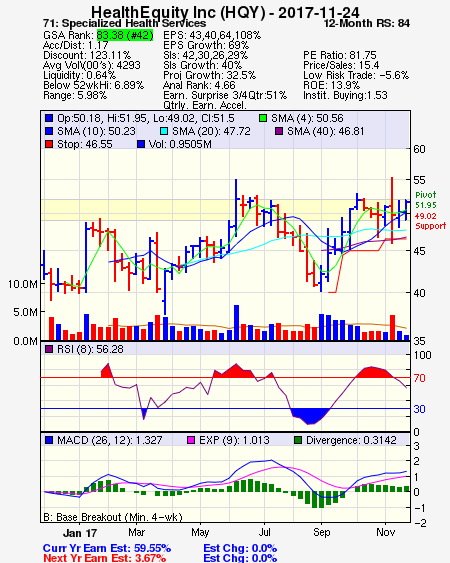Image resolution: width=450 pixels, height=563 pixels.
Task: Click the green SMA (4) legend swatch
Action: [263, 118]
